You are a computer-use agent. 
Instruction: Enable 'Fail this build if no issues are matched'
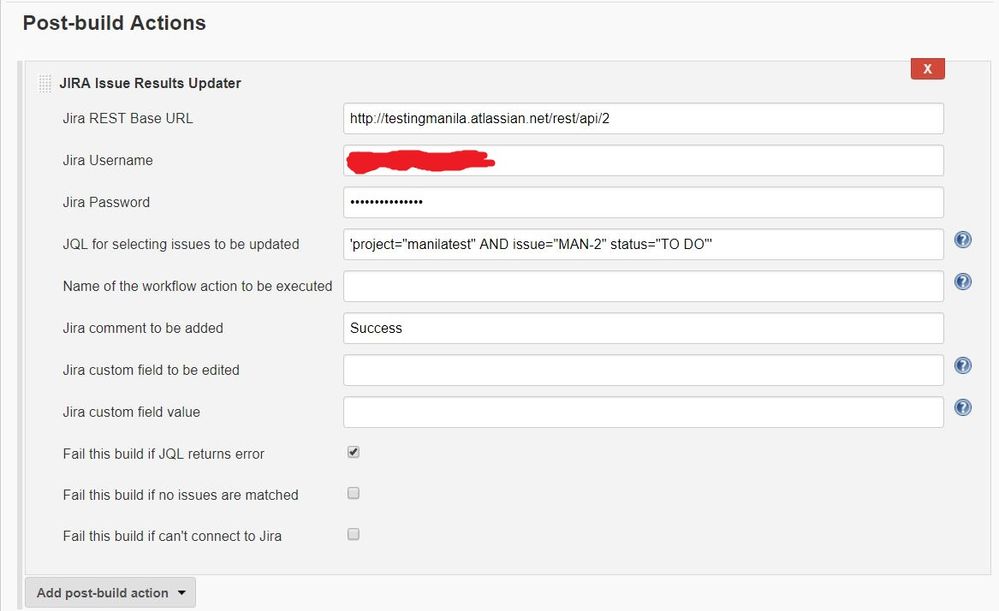pos(352,492)
